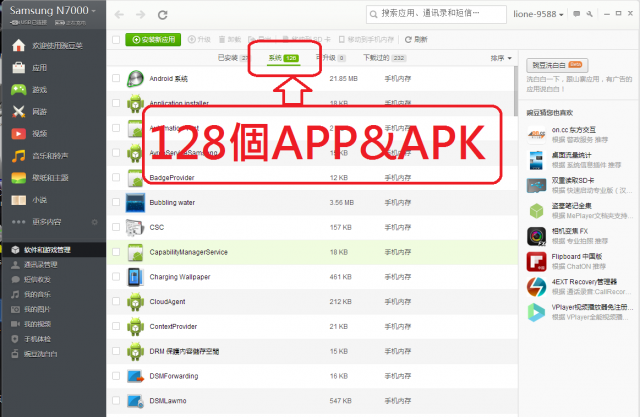Click the search box at top
640x417 pixels.
[x=436, y=14]
